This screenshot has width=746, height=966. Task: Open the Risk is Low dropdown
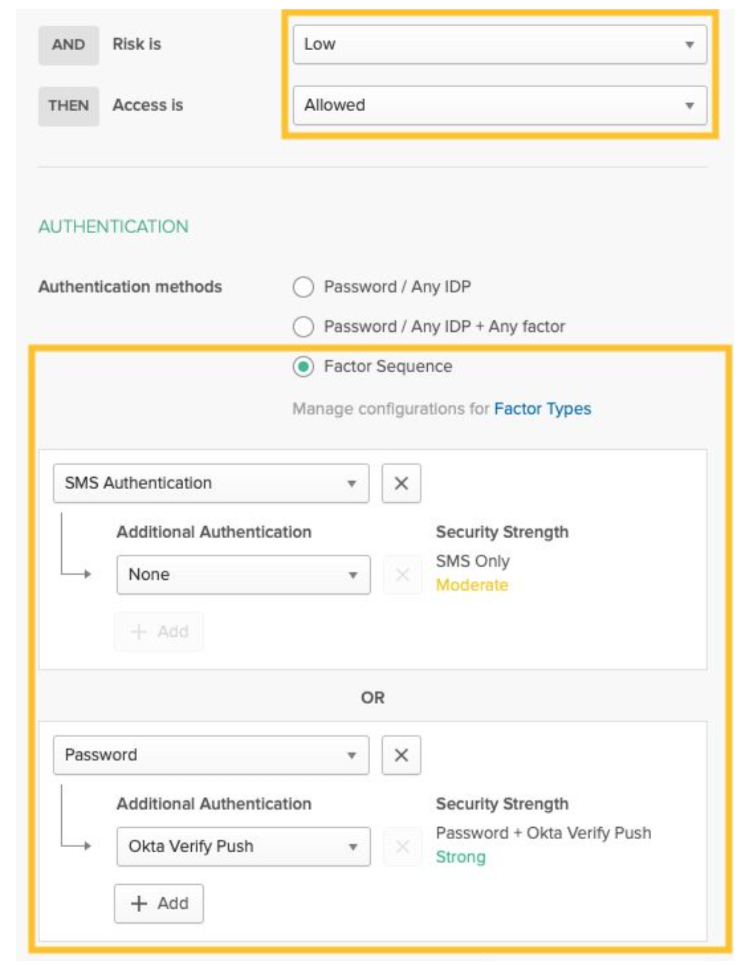(x=499, y=44)
